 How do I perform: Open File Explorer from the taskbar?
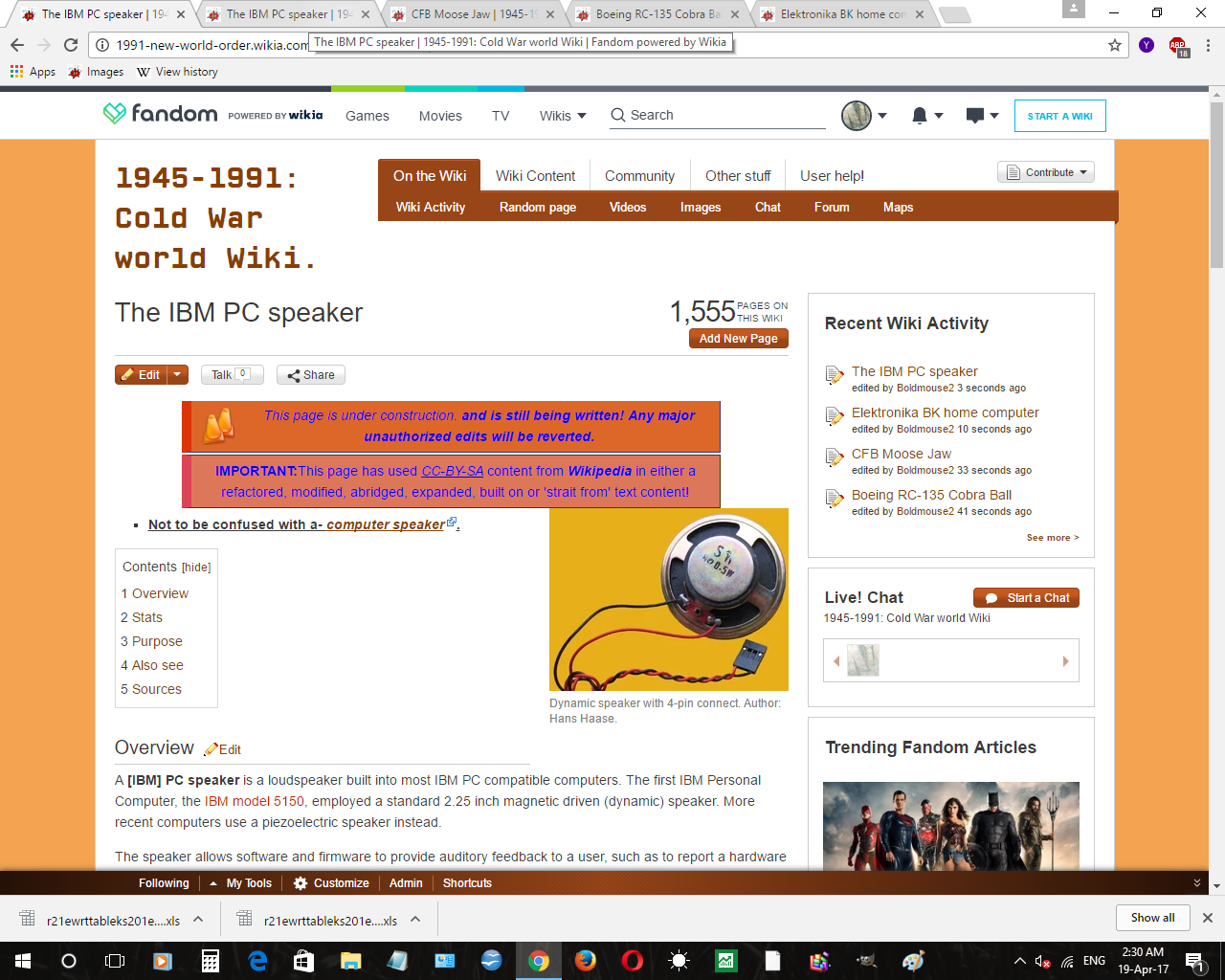coord(351,961)
